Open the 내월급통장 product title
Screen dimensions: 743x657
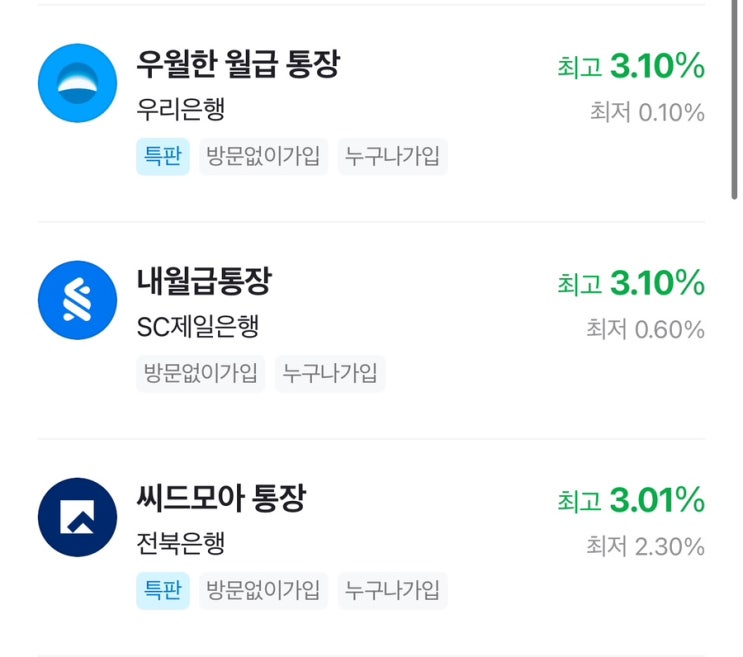(204, 282)
